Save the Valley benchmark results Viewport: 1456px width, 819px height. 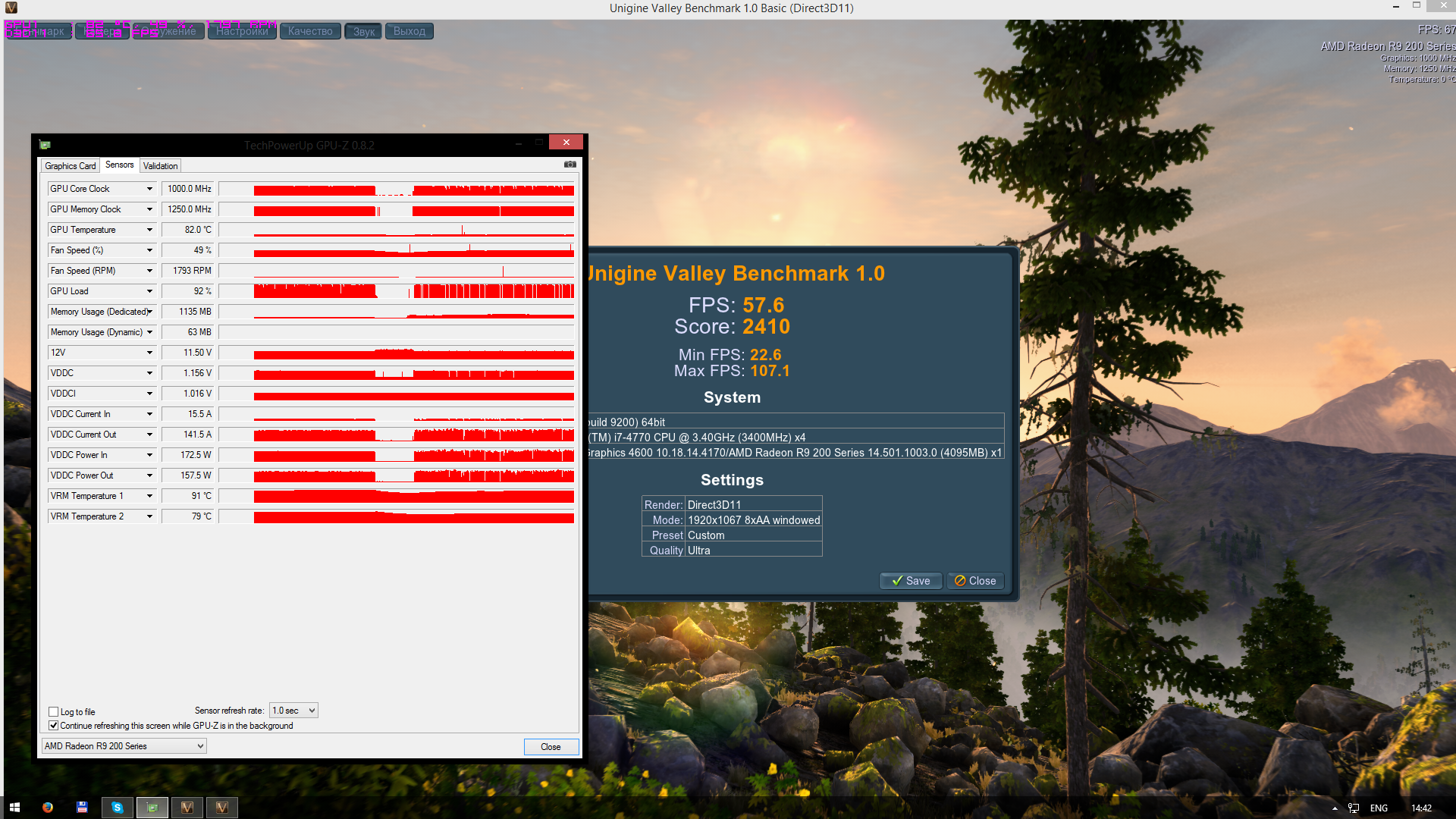[911, 581]
